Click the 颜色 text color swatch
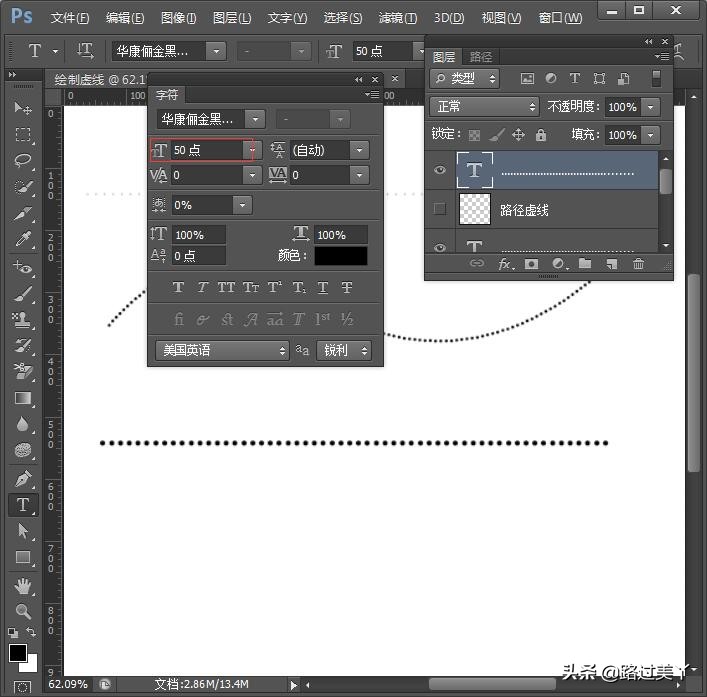707x697 pixels. [x=340, y=256]
